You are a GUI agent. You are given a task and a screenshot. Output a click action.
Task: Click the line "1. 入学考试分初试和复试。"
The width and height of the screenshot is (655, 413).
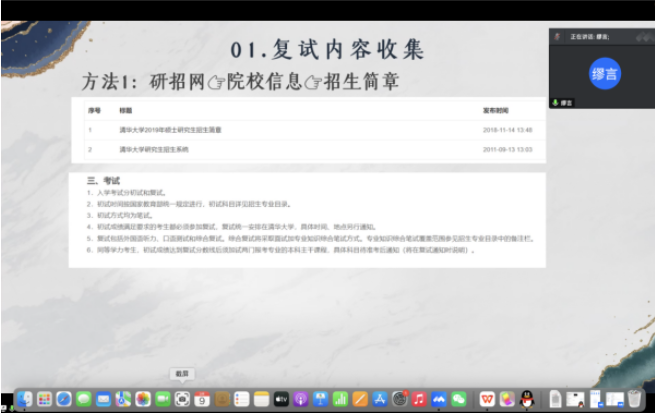(127, 193)
